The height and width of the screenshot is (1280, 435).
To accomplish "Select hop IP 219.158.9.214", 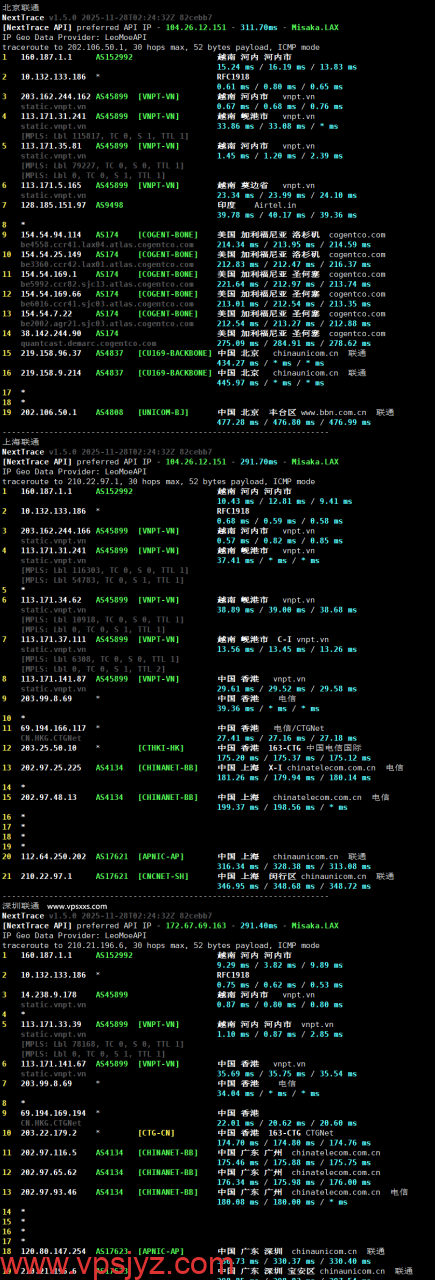I will (x=51, y=372).
